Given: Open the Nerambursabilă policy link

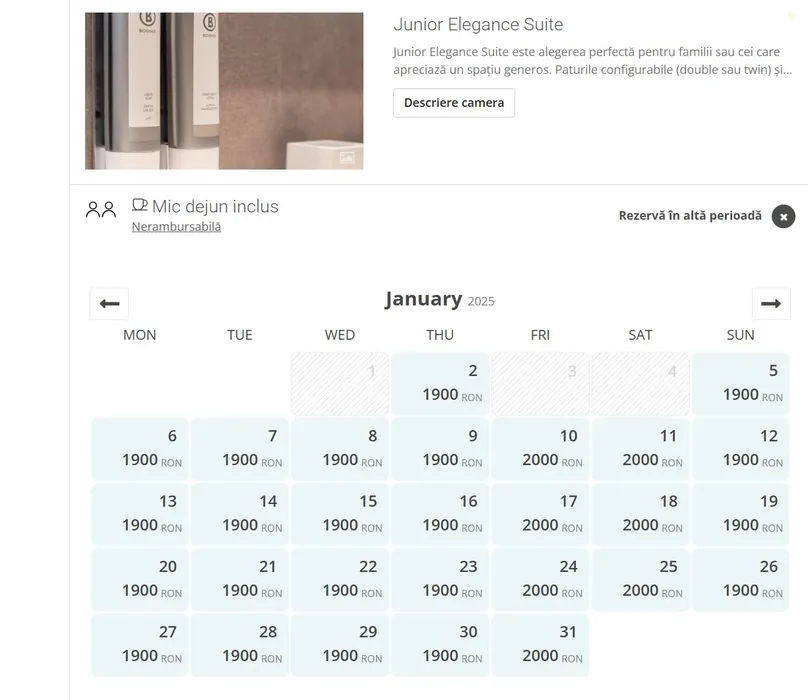Looking at the screenshot, I should click(x=176, y=227).
